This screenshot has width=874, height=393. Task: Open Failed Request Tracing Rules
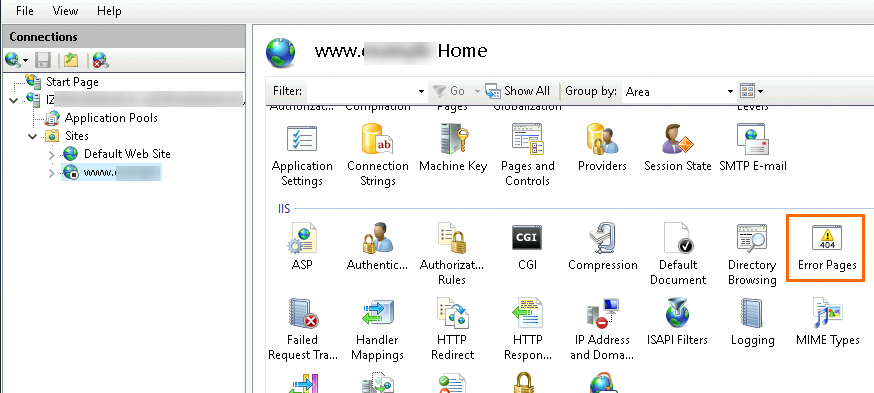click(303, 330)
